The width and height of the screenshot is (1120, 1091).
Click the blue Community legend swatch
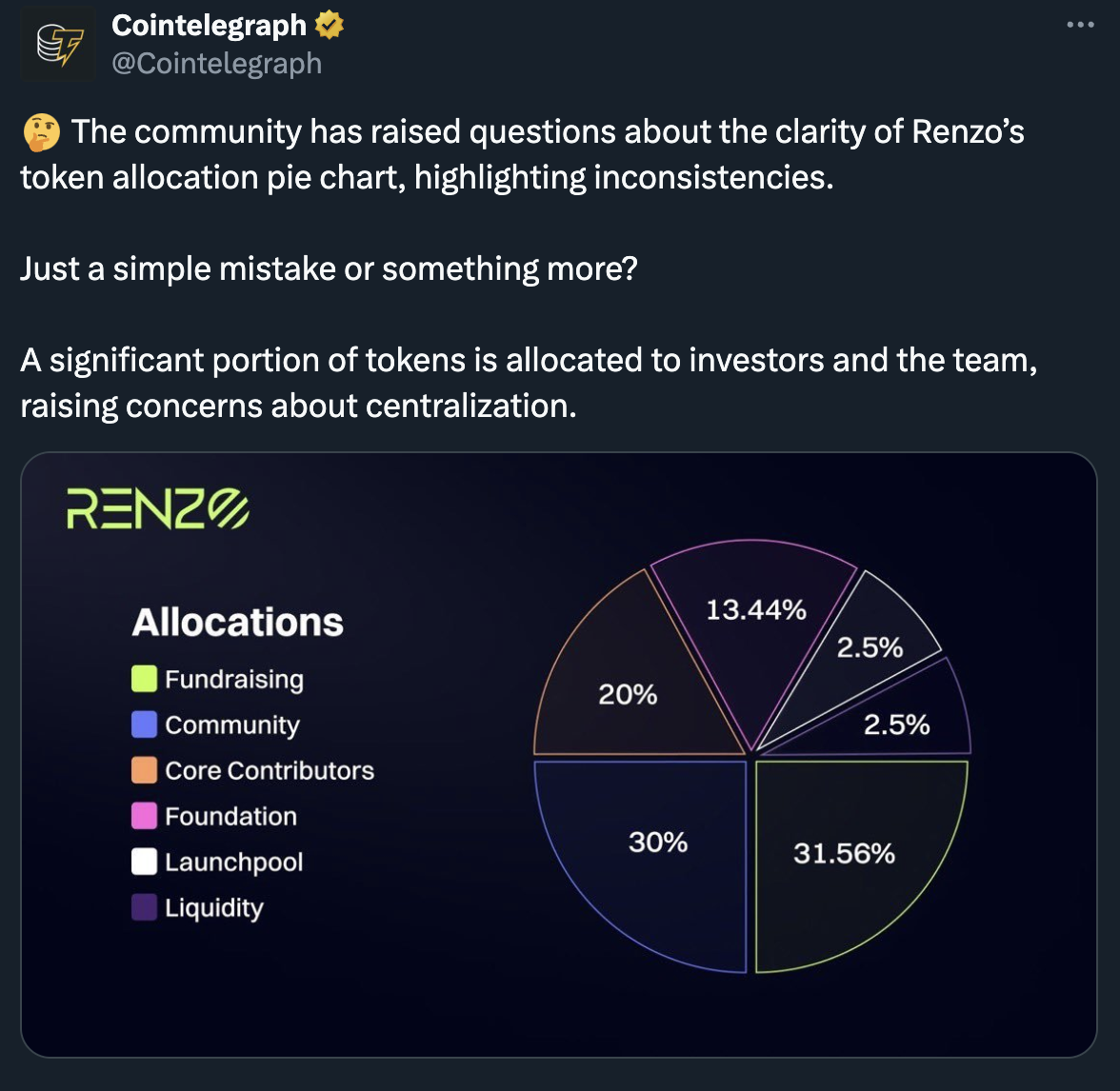pyautogui.click(x=145, y=724)
